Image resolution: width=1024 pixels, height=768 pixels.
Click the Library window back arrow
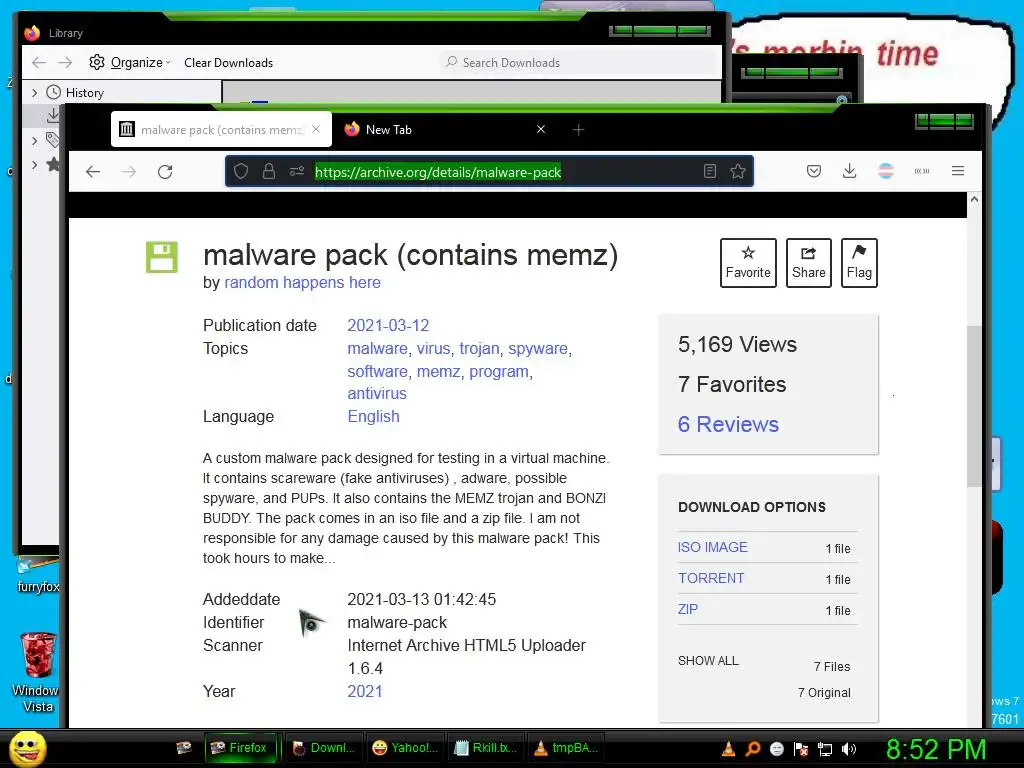[x=39, y=63]
